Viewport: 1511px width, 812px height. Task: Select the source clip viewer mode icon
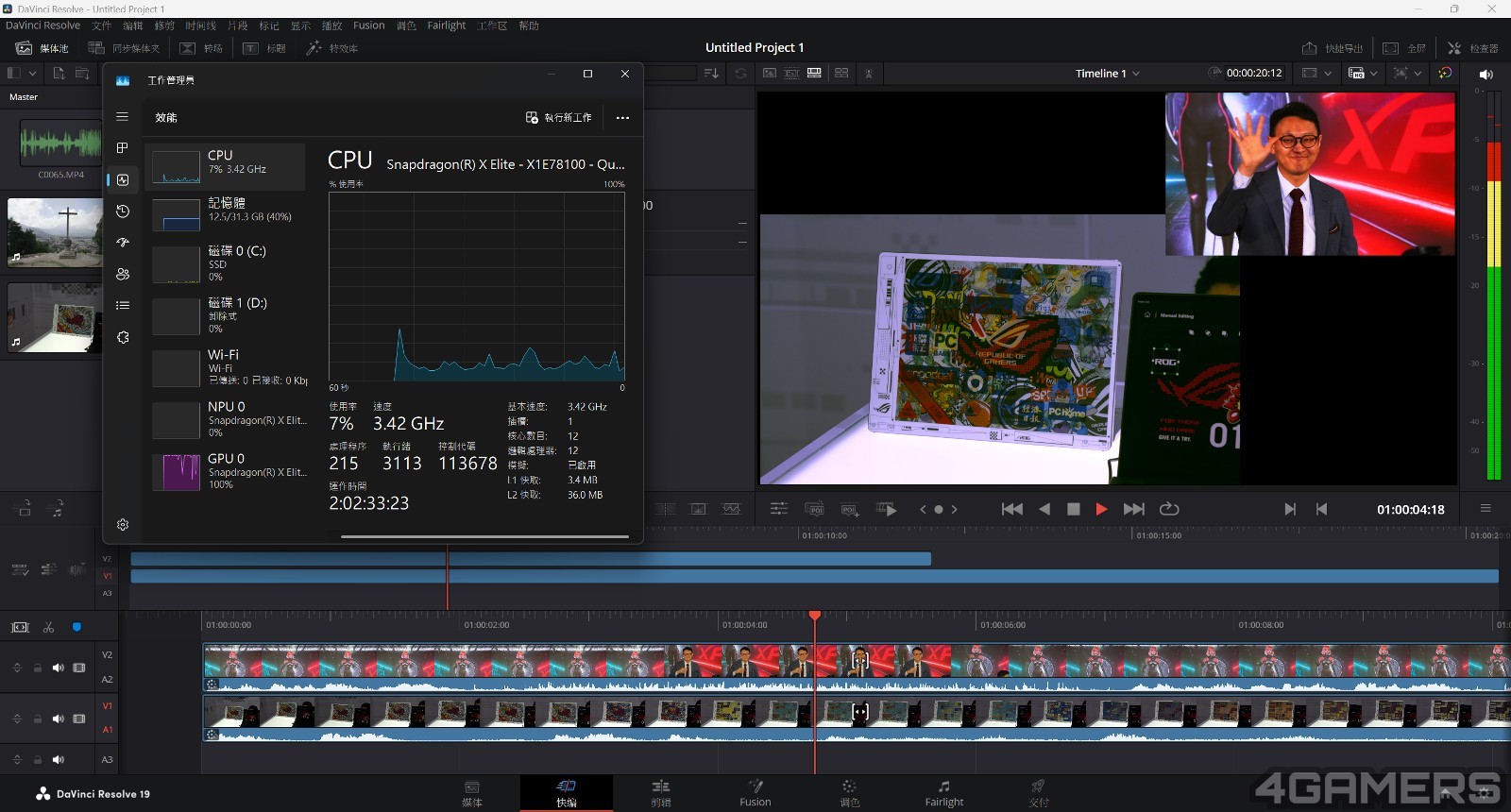[770, 73]
